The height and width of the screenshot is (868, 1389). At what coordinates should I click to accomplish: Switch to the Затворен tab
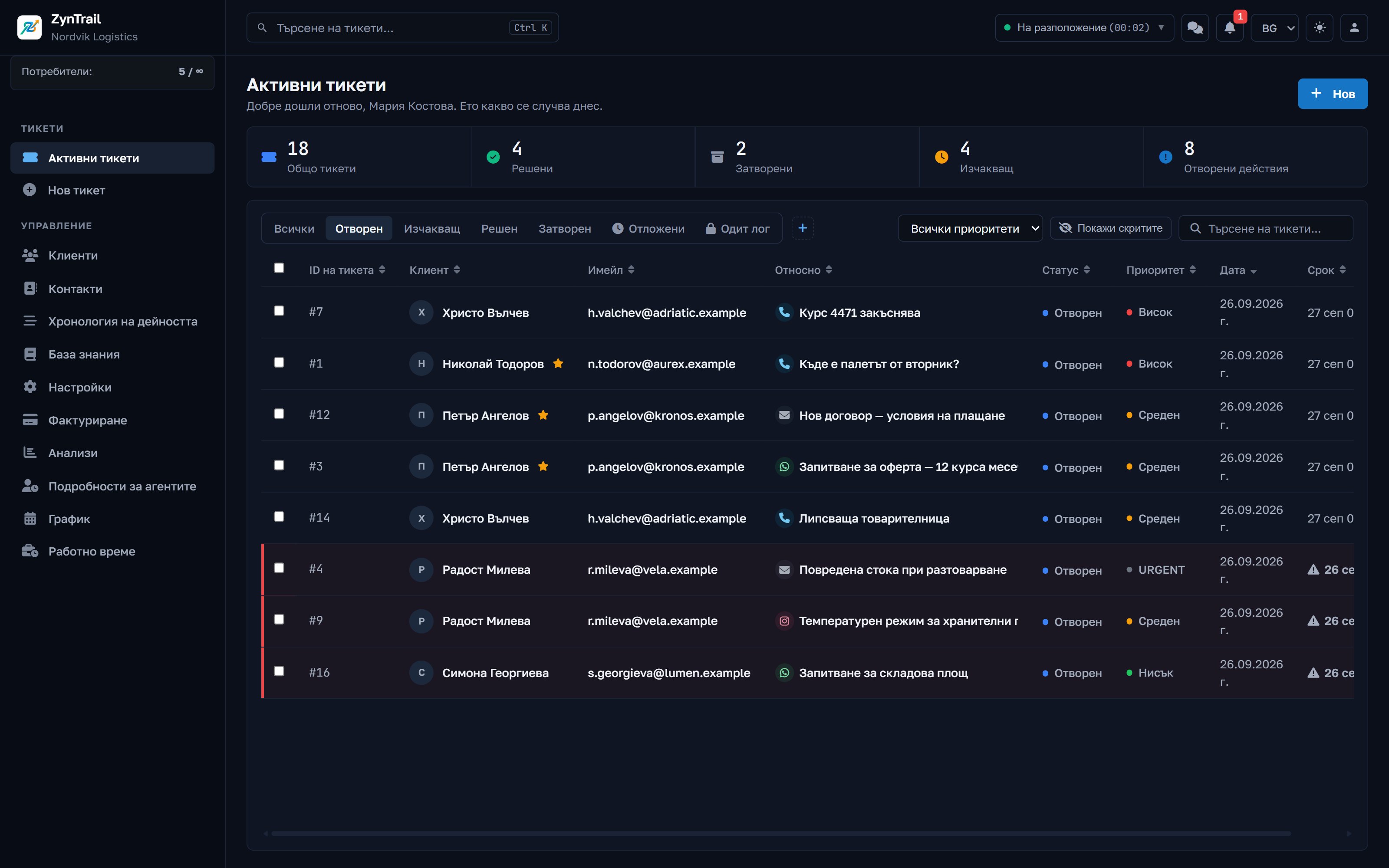[564, 228]
